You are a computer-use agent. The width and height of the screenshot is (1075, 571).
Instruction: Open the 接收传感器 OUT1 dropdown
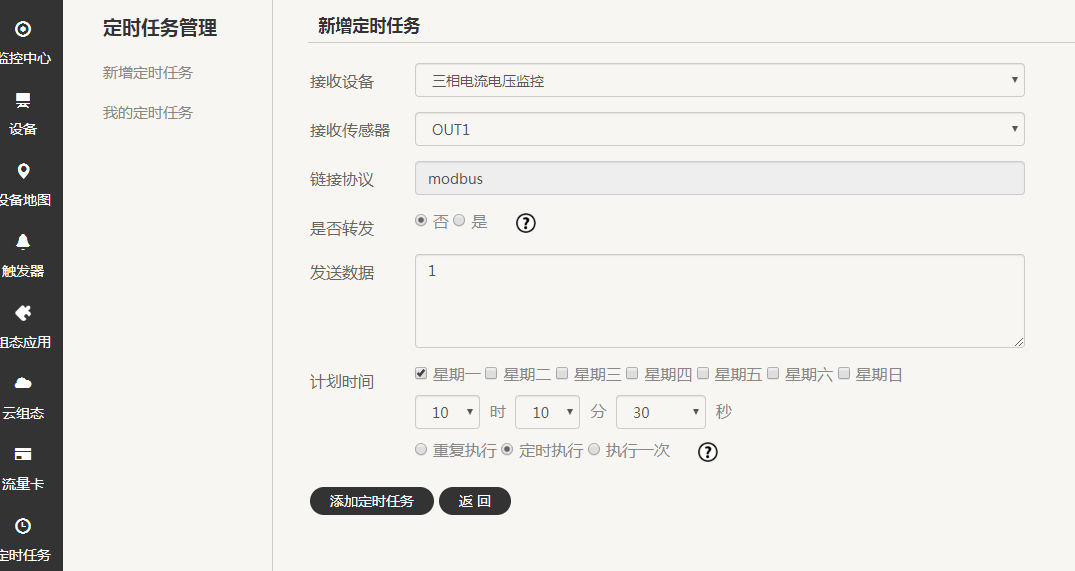pyautogui.click(x=719, y=129)
